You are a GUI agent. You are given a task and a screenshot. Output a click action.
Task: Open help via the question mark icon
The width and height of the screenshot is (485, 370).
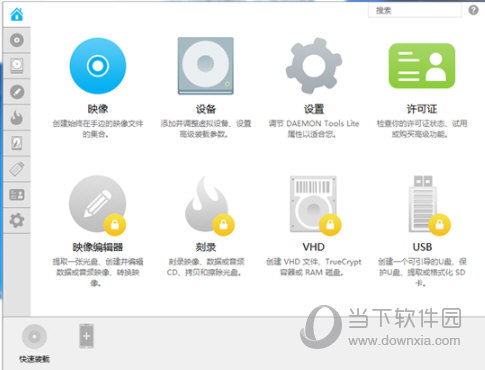click(x=473, y=10)
